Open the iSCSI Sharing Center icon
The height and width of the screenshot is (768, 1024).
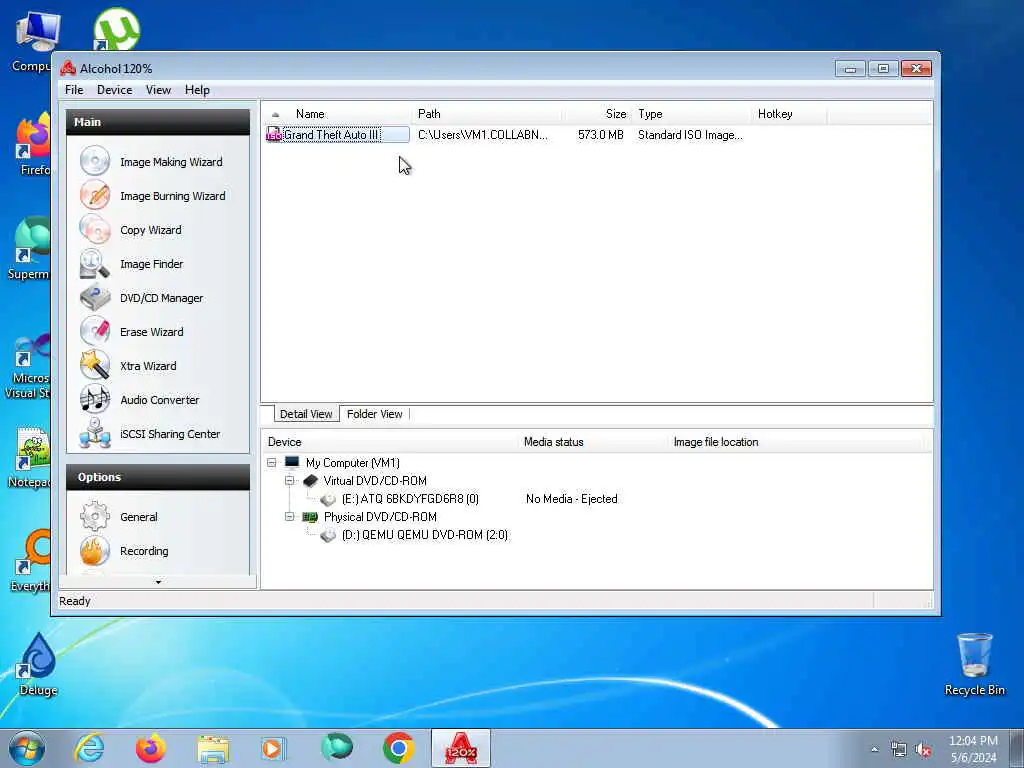pyautogui.click(x=95, y=433)
